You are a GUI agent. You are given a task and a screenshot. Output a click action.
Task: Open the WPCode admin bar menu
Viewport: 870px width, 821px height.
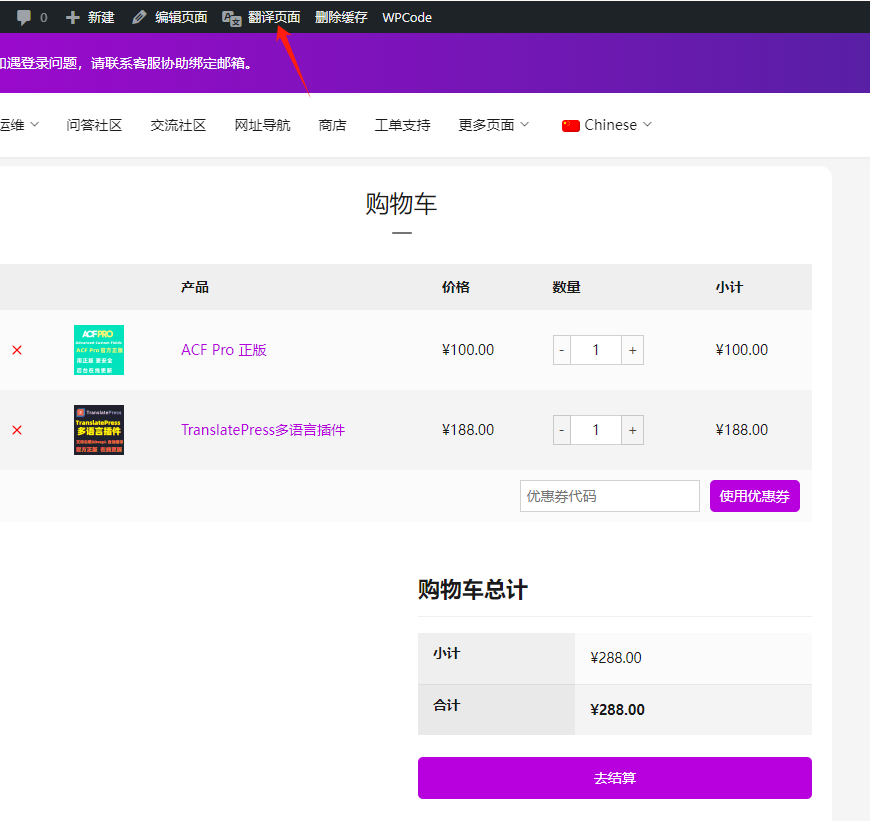[x=406, y=16]
